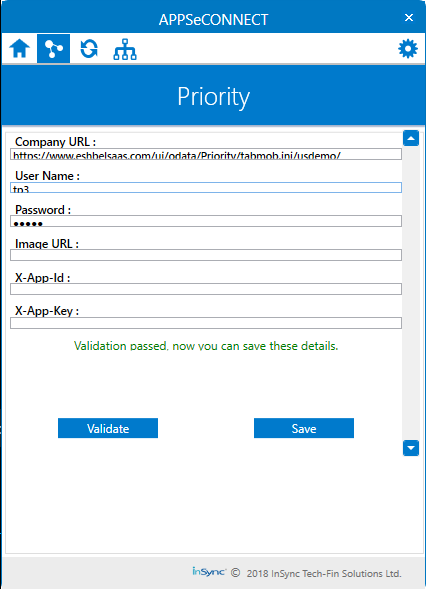426x589 pixels.
Task: Click the scroll up arrow button
Action: pos(411,138)
